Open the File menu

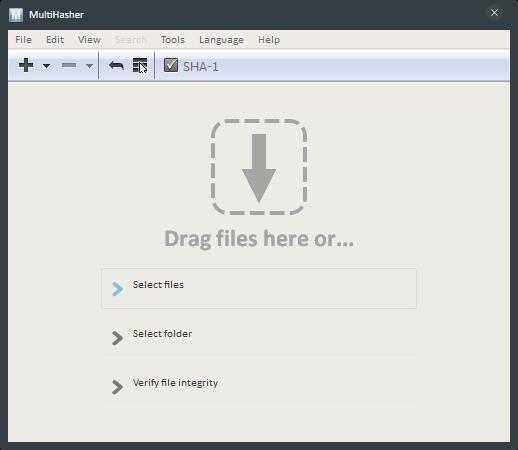(23, 40)
